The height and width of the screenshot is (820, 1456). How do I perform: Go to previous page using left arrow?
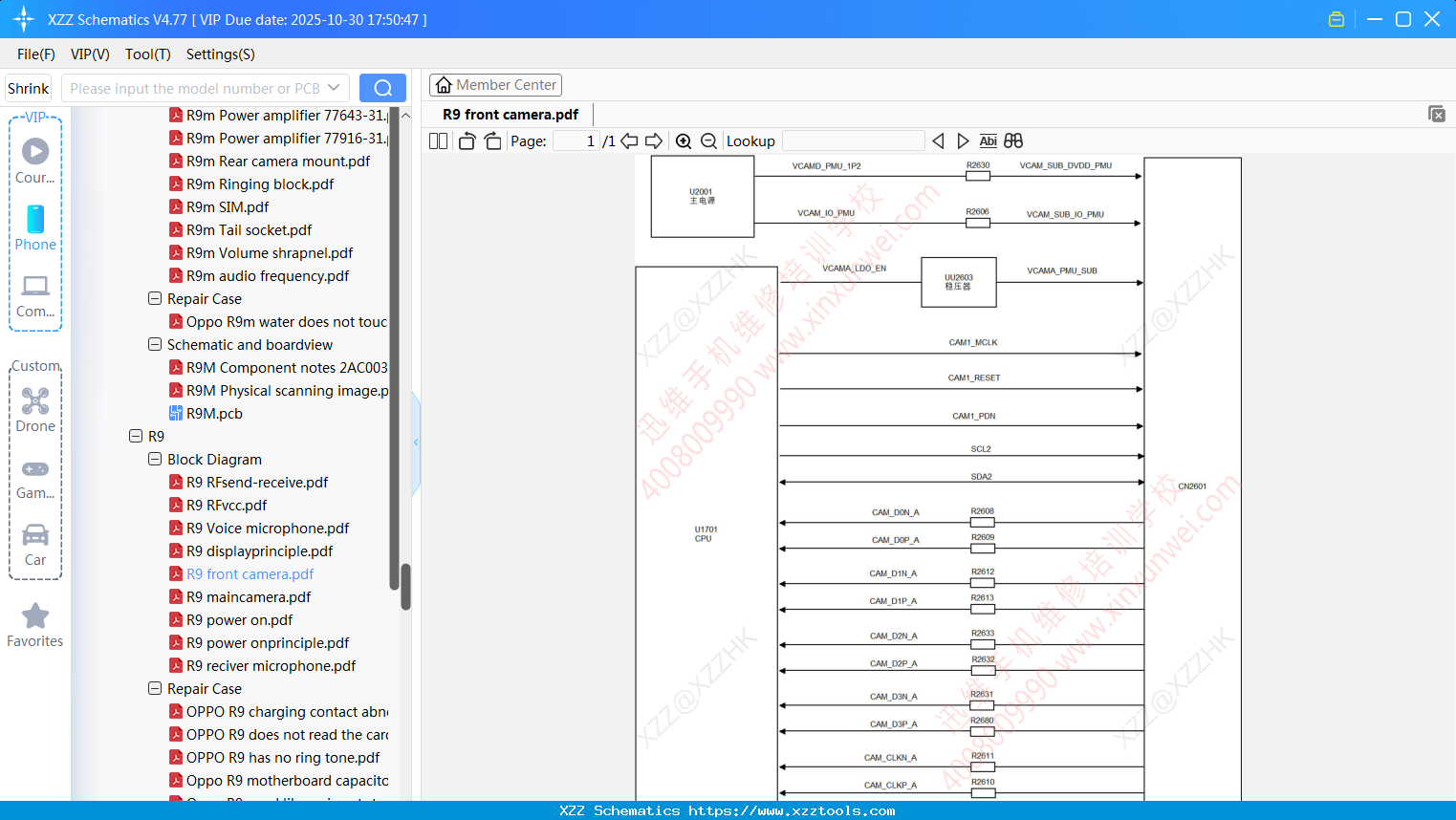tap(629, 141)
